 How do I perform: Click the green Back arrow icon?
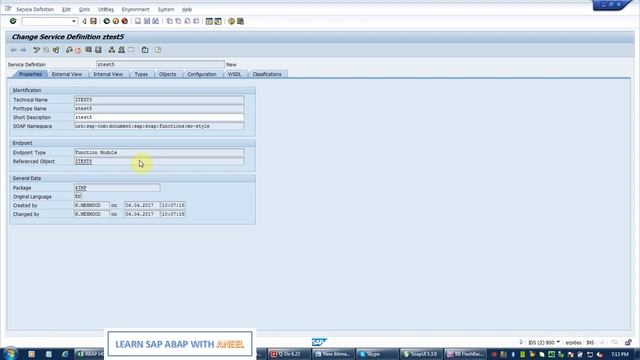107,21
